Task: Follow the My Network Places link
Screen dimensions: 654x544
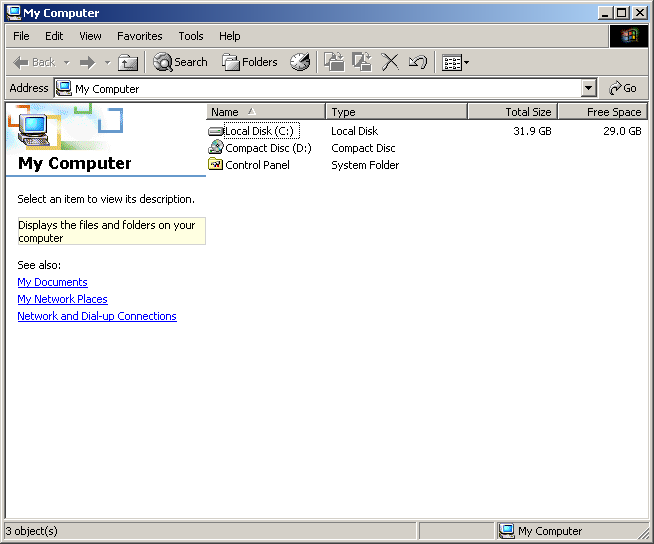Action: click(62, 299)
